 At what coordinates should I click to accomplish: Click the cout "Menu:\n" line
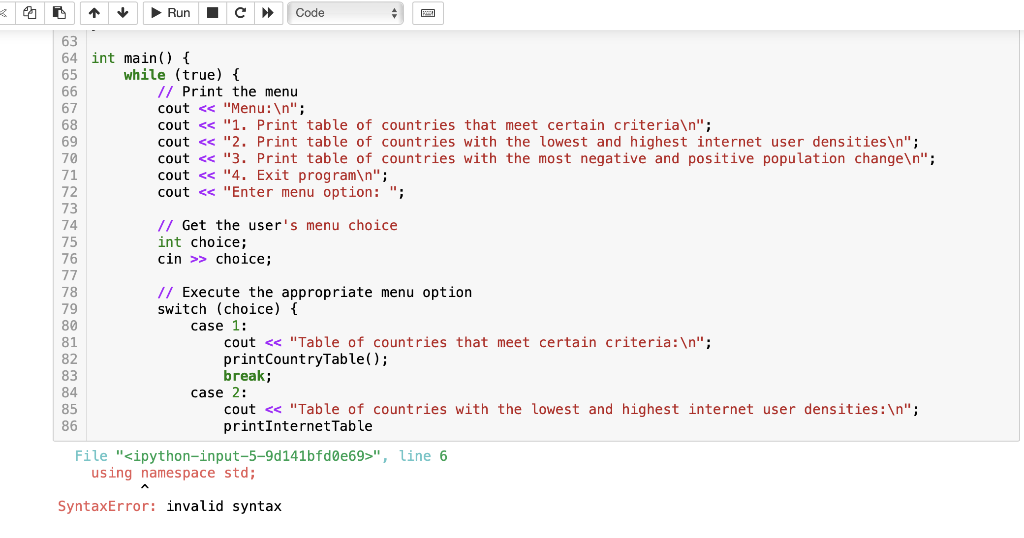[x=231, y=108]
